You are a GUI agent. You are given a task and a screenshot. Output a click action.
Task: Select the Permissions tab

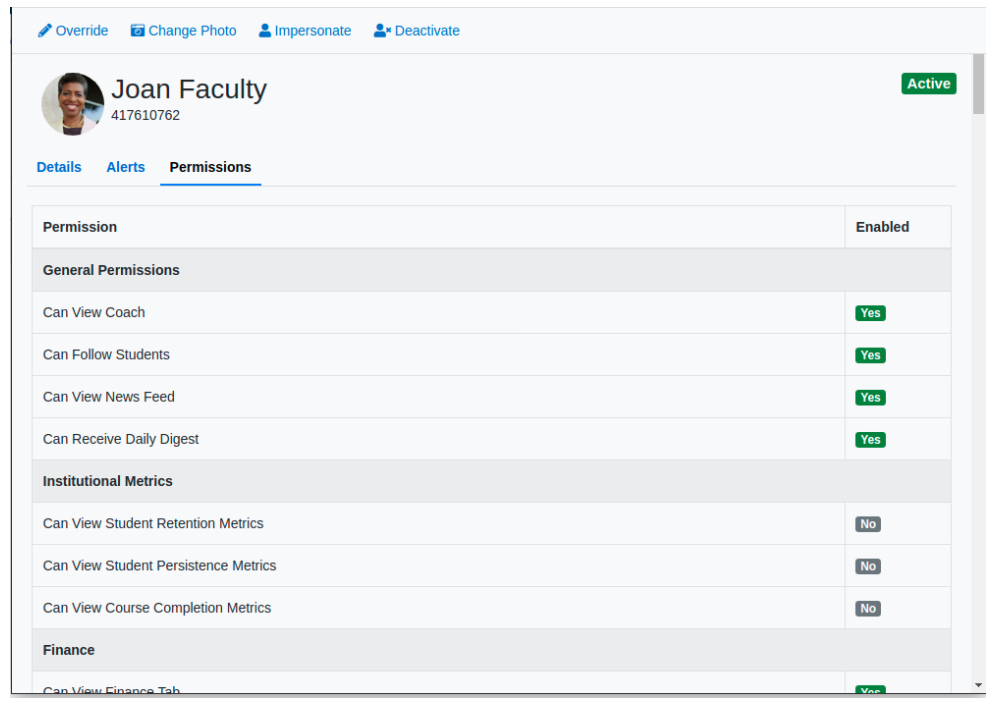click(x=210, y=167)
